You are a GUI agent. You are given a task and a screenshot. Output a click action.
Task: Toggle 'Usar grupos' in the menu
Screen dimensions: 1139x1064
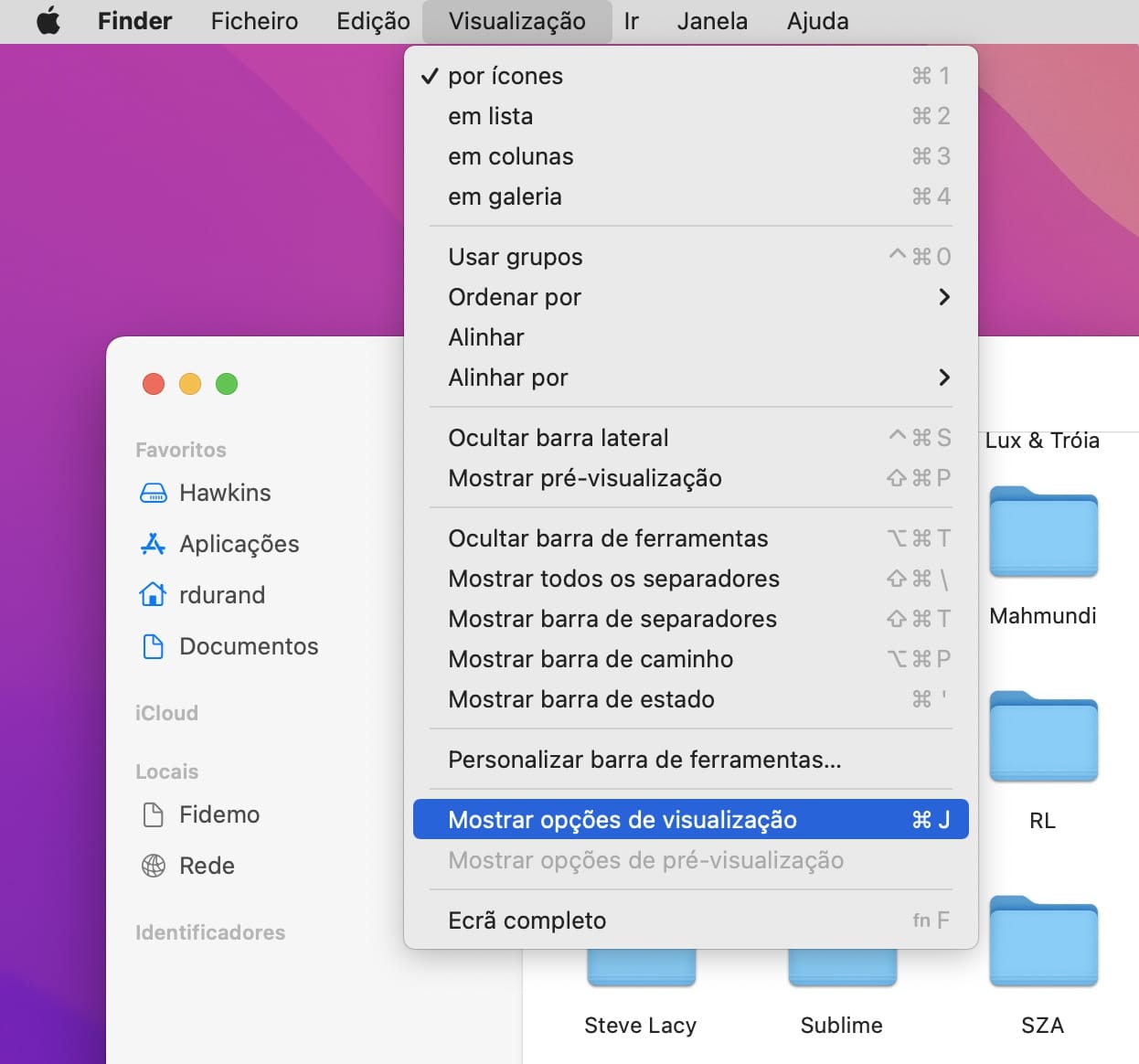[516, 257]
